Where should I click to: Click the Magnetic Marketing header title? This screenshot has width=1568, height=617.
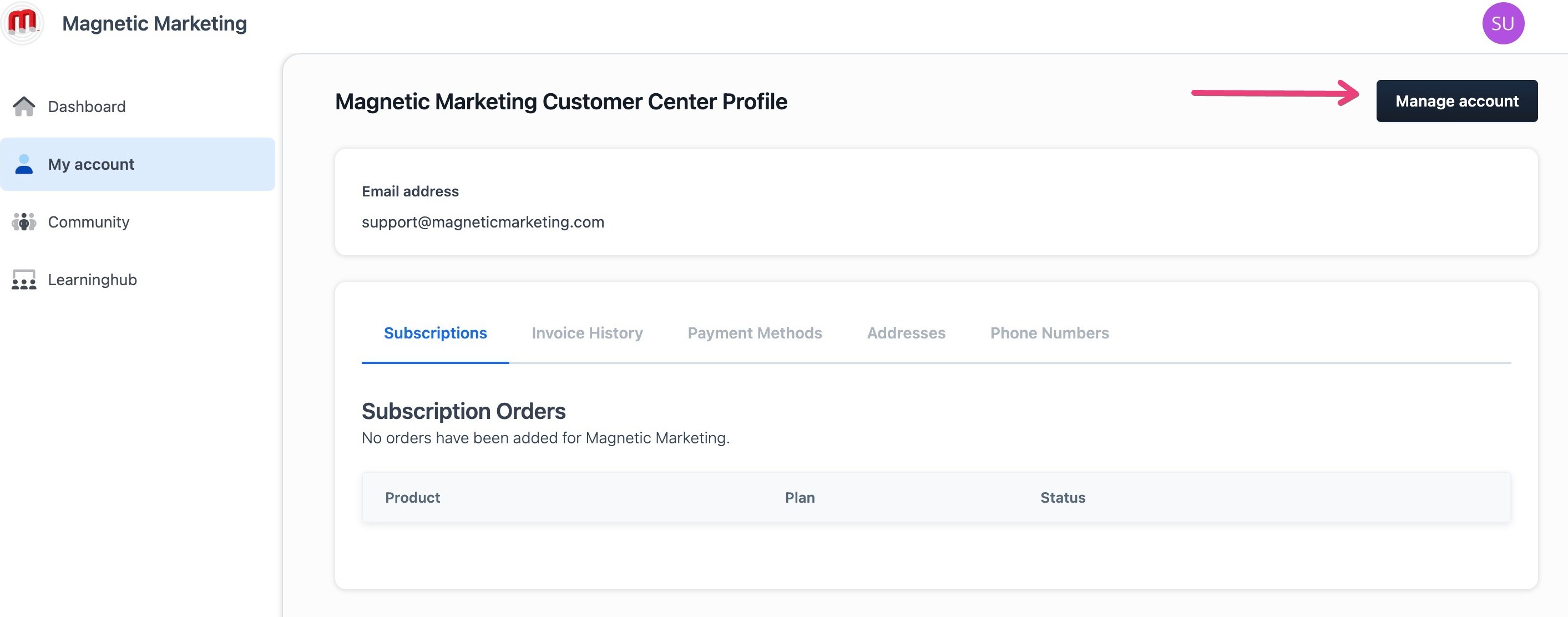tap(155, 23)
